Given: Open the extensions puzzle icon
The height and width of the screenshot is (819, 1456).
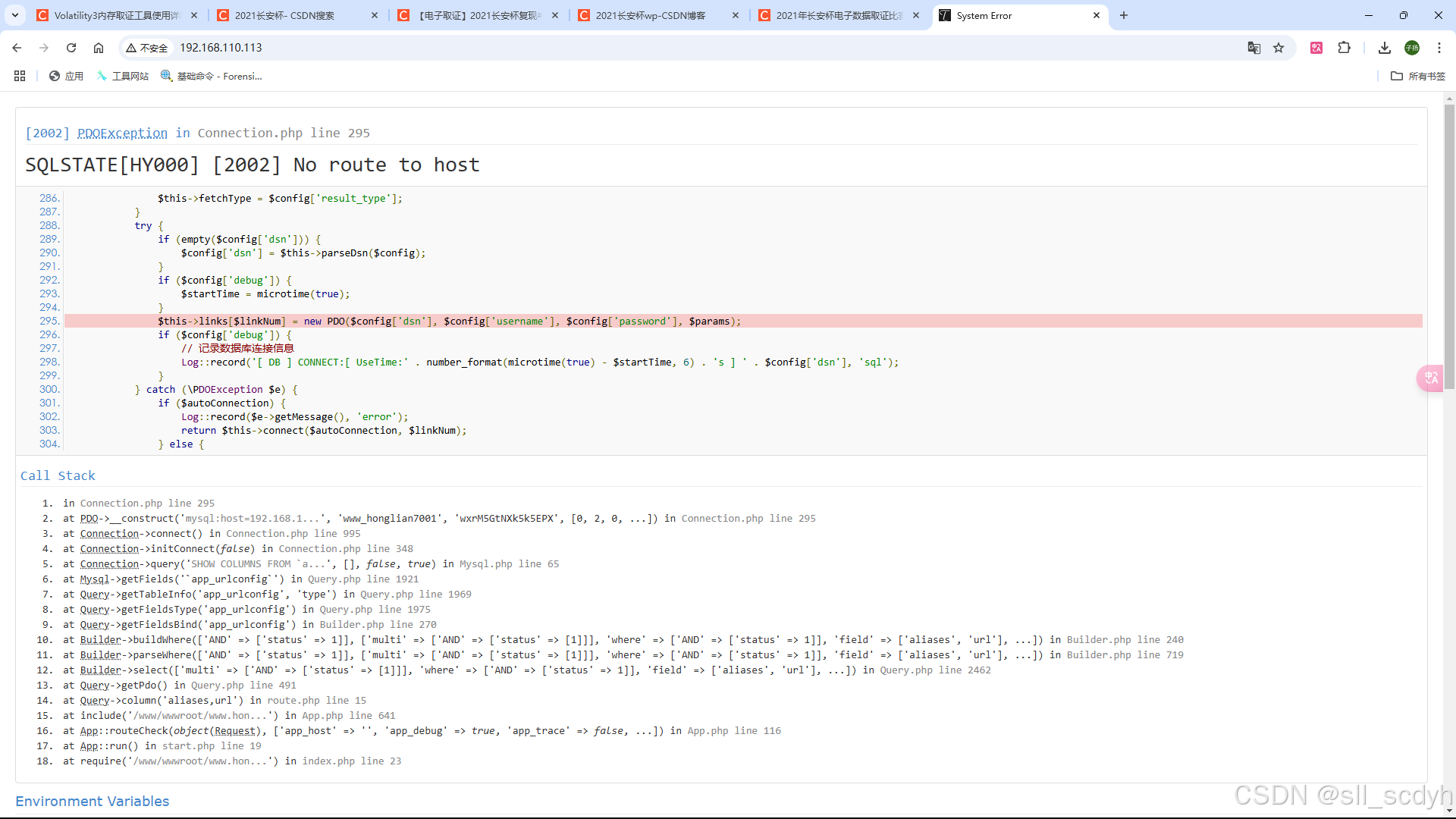Looking at the screenshot, I should [x=1344, y=48].
